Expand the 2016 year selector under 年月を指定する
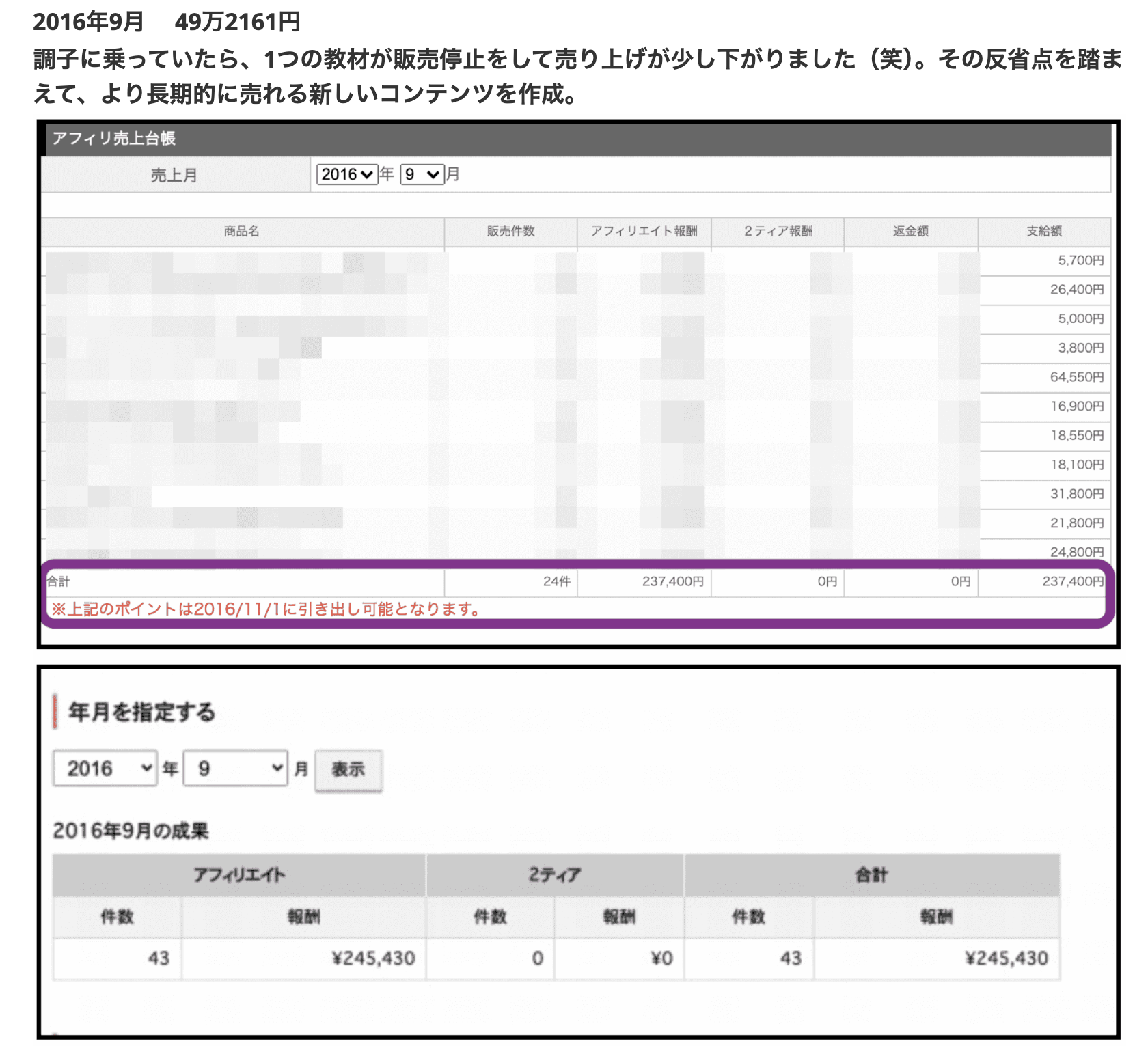The image size is (1148, 1063). [x=105, y=769]
